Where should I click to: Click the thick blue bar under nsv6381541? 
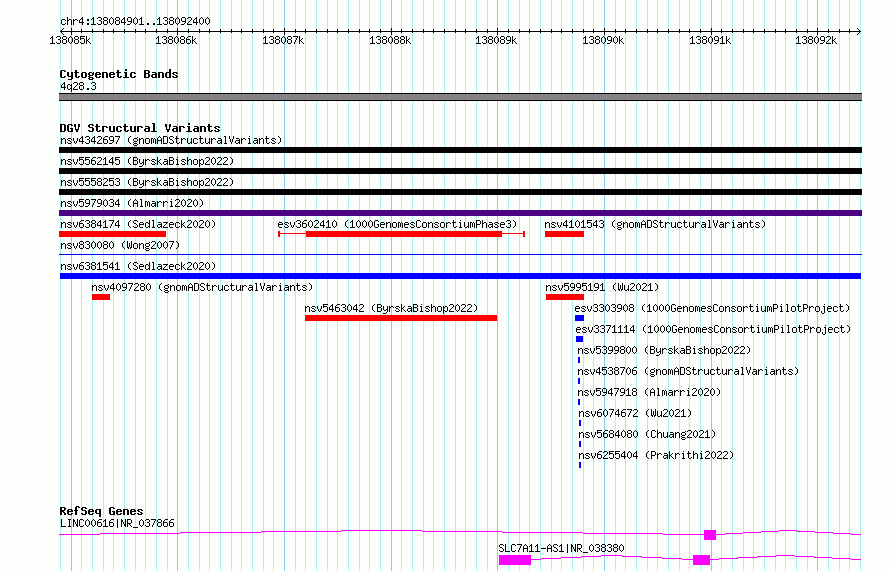[460, 276]
